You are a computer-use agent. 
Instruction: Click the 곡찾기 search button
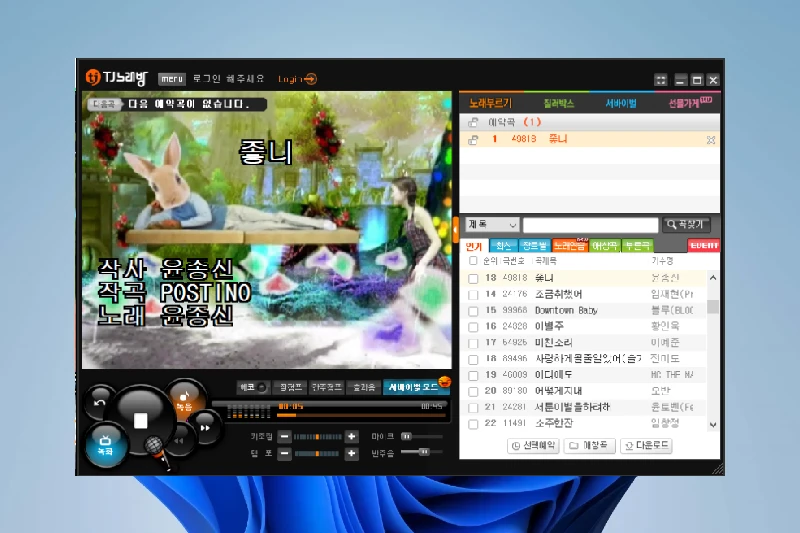pos(686,224)
